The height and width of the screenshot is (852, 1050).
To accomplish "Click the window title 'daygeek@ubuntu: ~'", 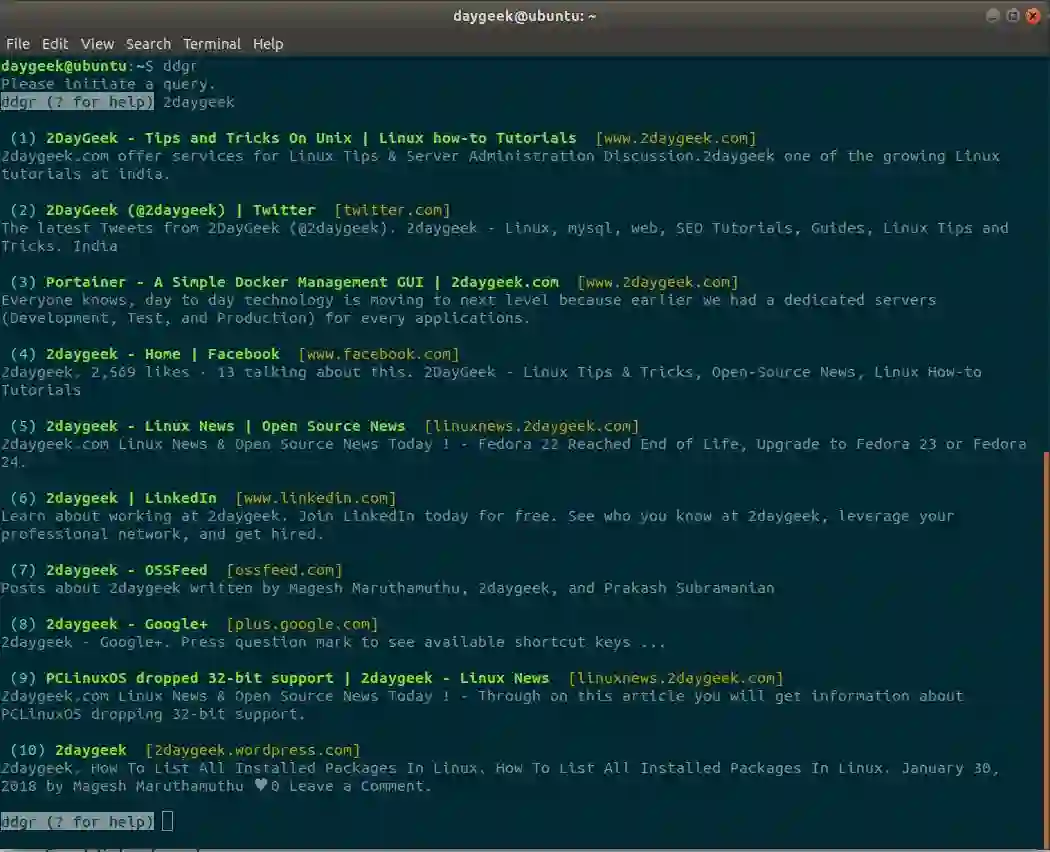I will [524, 16].
